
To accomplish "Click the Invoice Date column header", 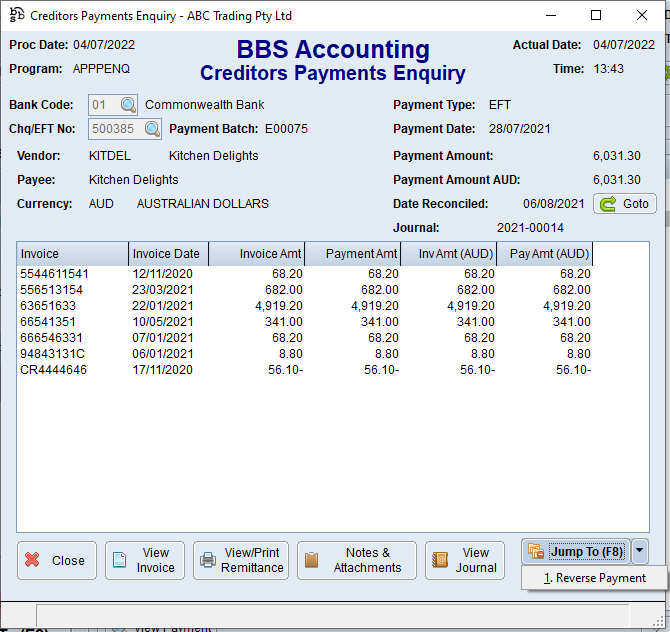I will point(168,254).
